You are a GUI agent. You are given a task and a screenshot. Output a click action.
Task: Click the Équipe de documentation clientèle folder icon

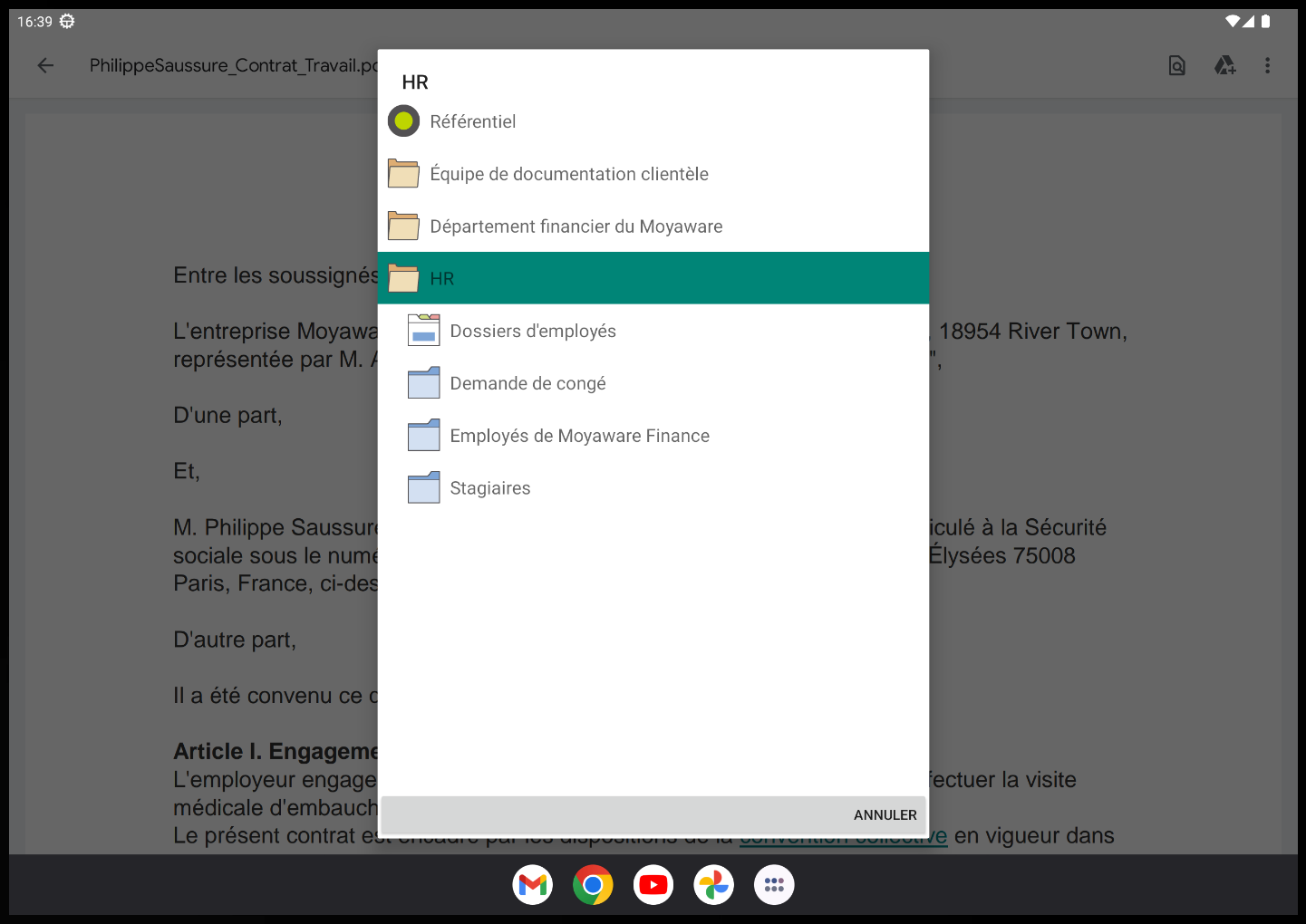point(403,173)
